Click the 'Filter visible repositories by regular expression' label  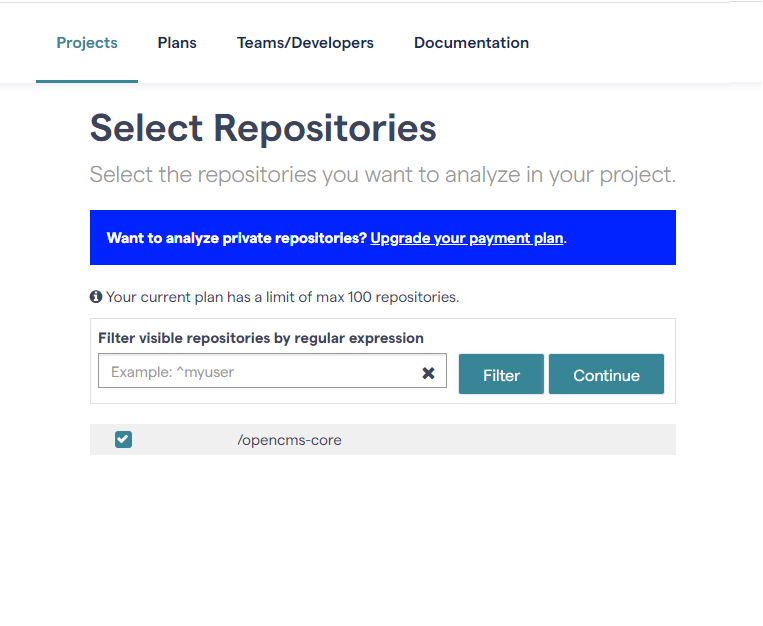tap(261, 338)
